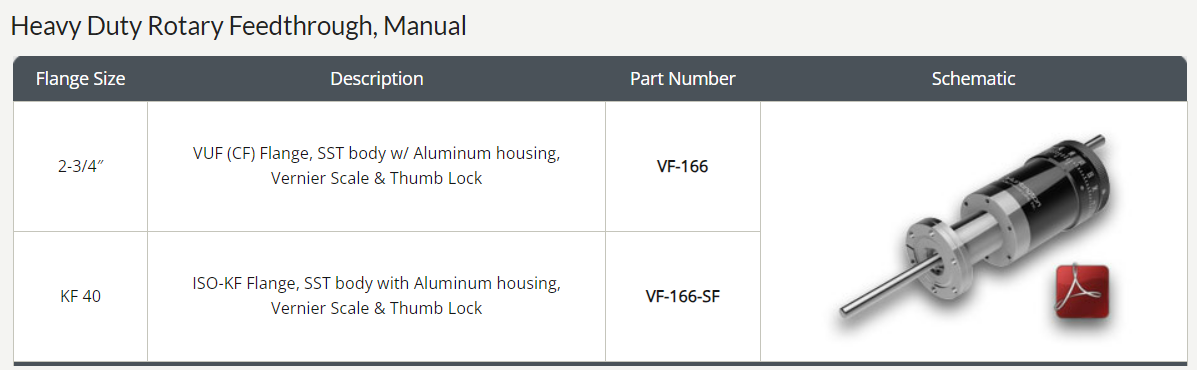
Task: Click the word Manual in the title
Action: (x=424, y=27)
